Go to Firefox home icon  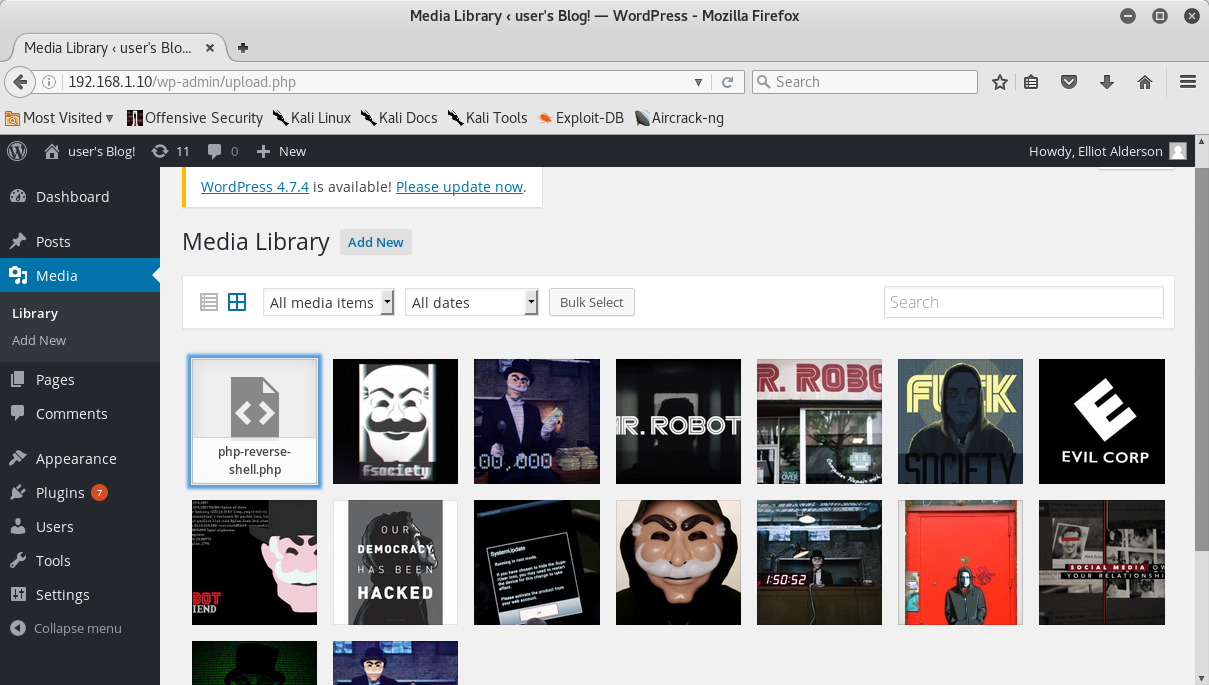tap(1145, 82)
